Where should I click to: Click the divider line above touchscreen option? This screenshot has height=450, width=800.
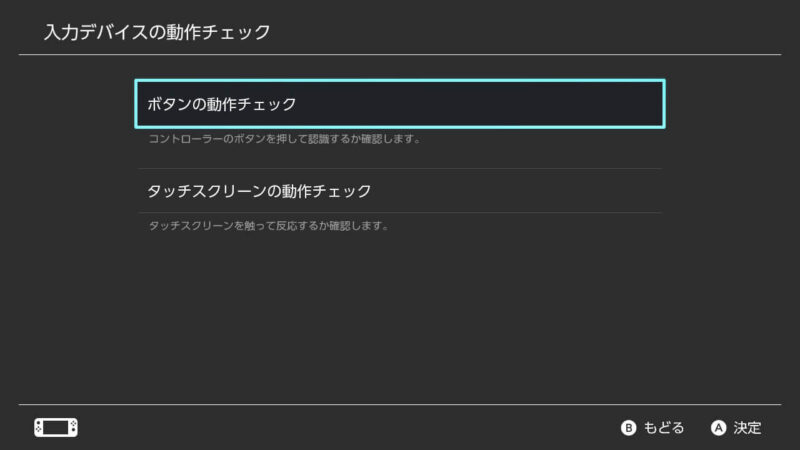pos(400,169)
